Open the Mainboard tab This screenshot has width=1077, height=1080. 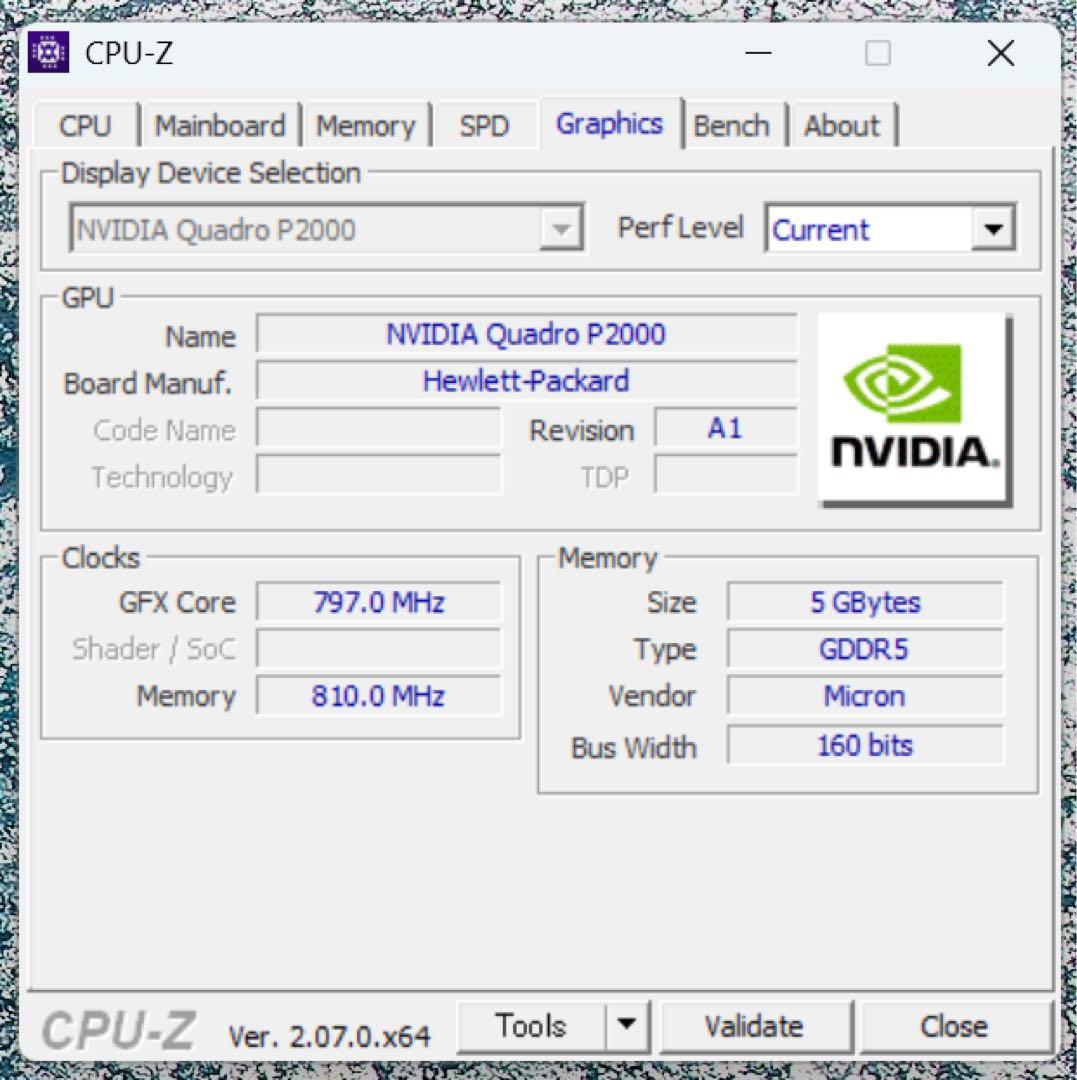coord(219,125)
